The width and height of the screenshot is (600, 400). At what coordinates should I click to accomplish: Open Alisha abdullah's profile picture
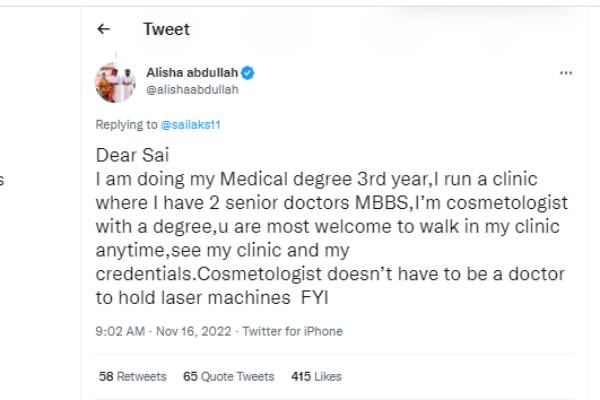[x=115, y=82]
